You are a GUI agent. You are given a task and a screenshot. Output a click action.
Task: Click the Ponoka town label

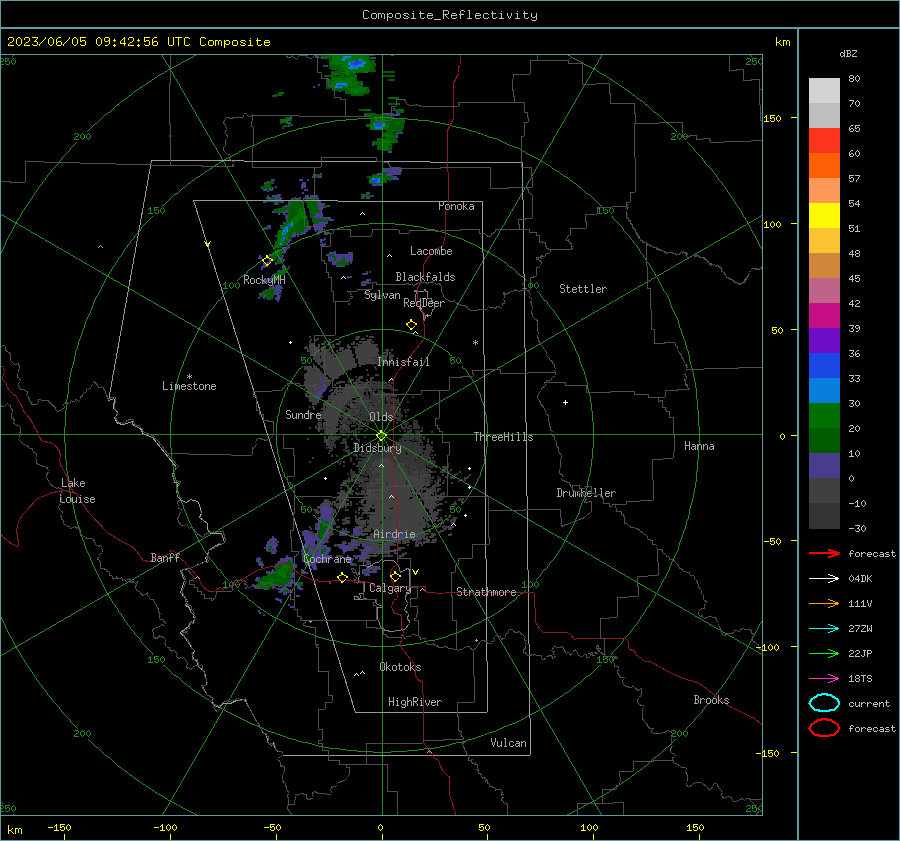pos(456,206)
